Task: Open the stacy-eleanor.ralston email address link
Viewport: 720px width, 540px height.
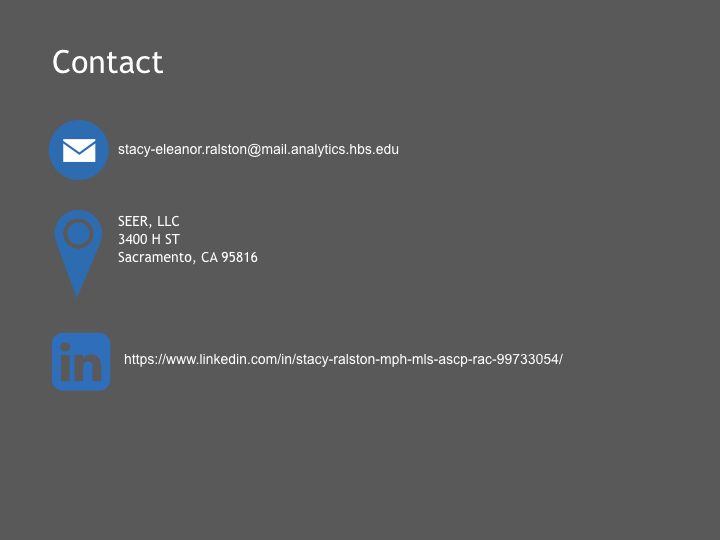Action: (x=258, y=150)
